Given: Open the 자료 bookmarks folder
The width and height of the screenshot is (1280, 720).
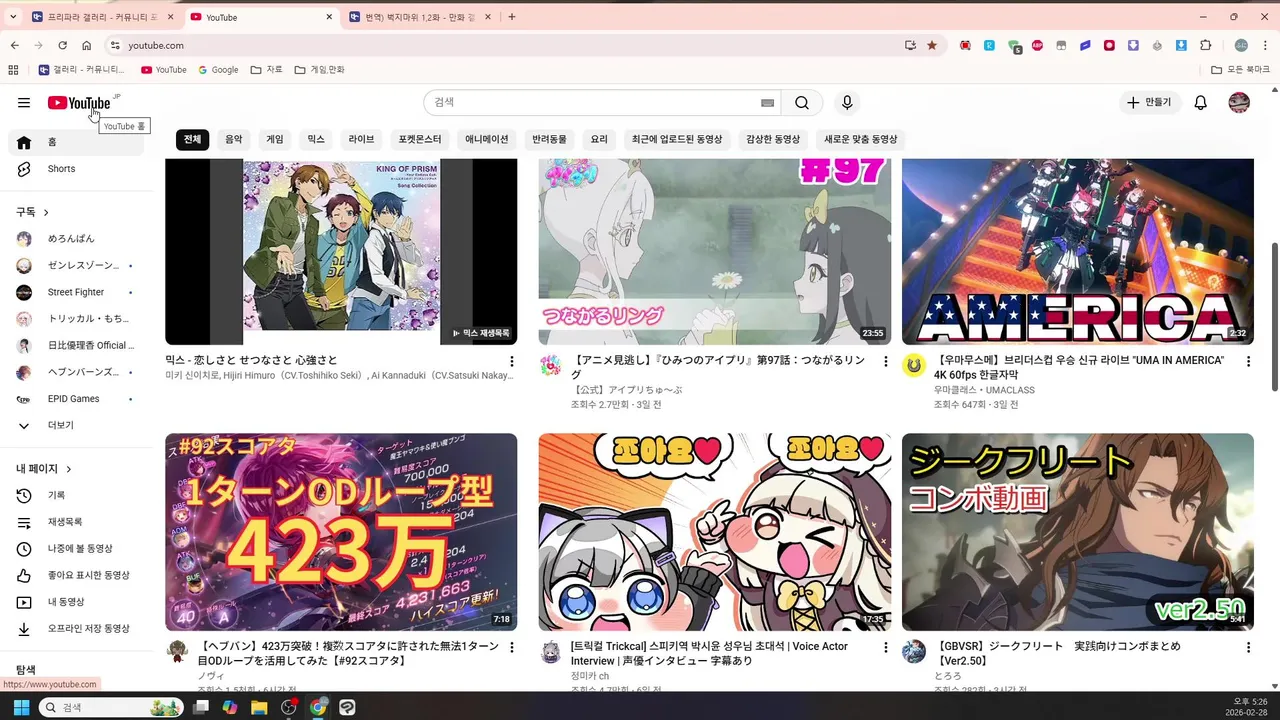Looking at the screenshot, I should (x=267, y=70).
